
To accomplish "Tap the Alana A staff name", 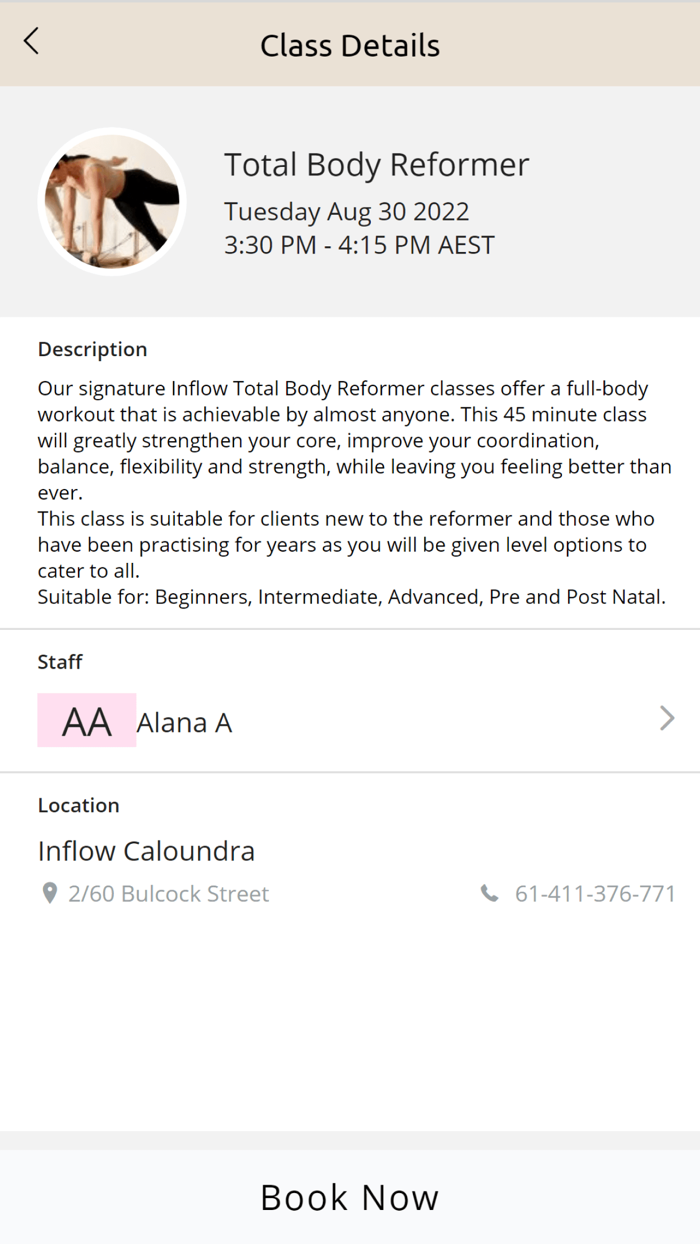I will click(x=184, y=722).
